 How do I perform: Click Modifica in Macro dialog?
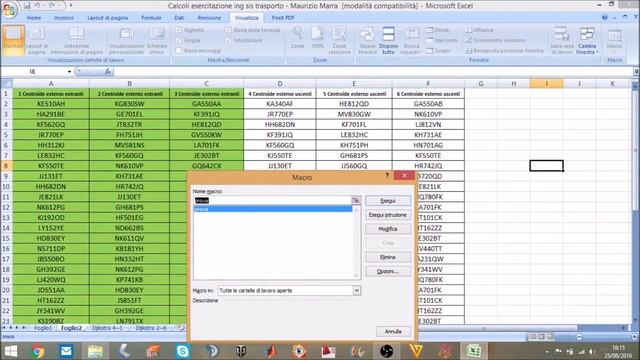click(x=388, y=229)
